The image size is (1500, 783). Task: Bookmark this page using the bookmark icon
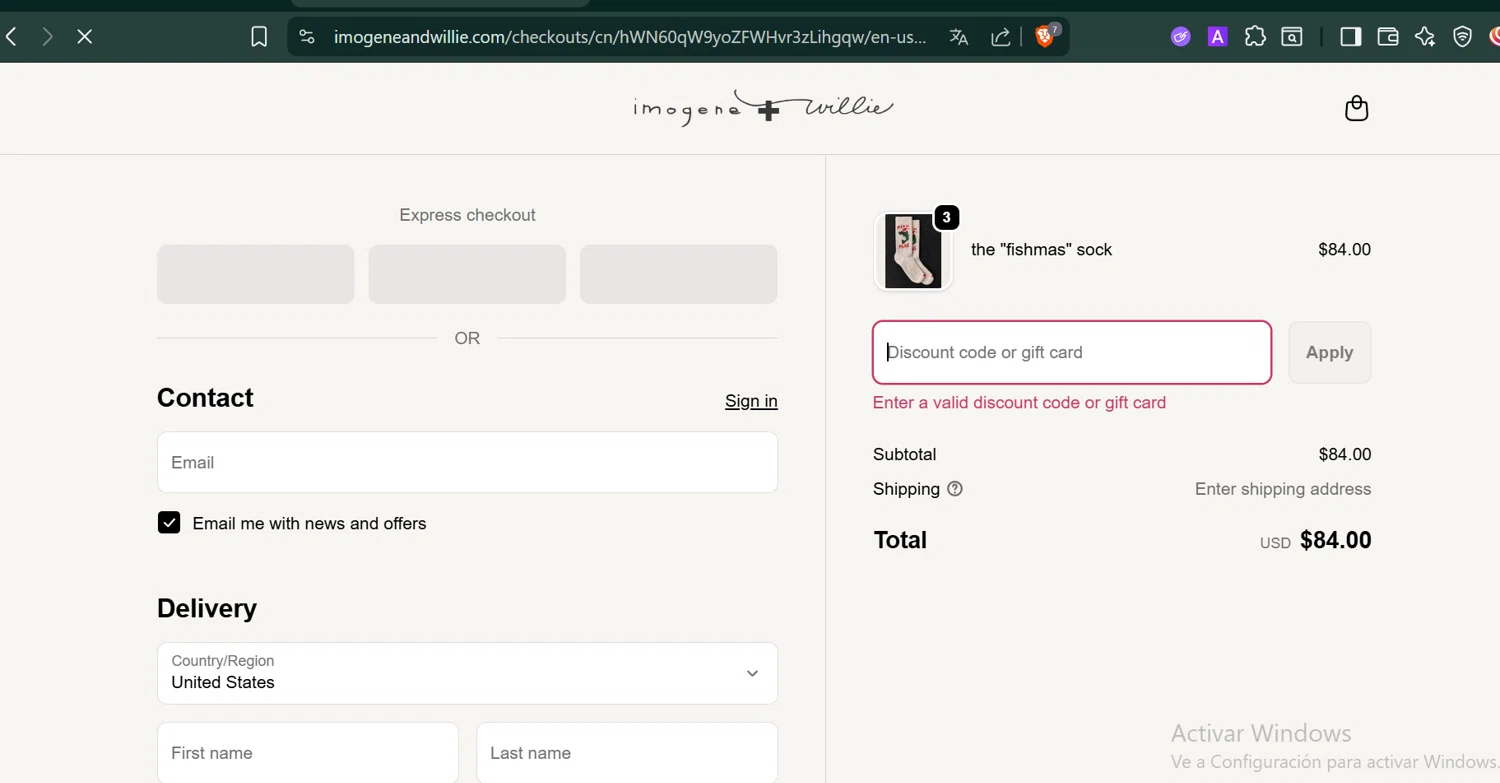click(x=259, y=37)
